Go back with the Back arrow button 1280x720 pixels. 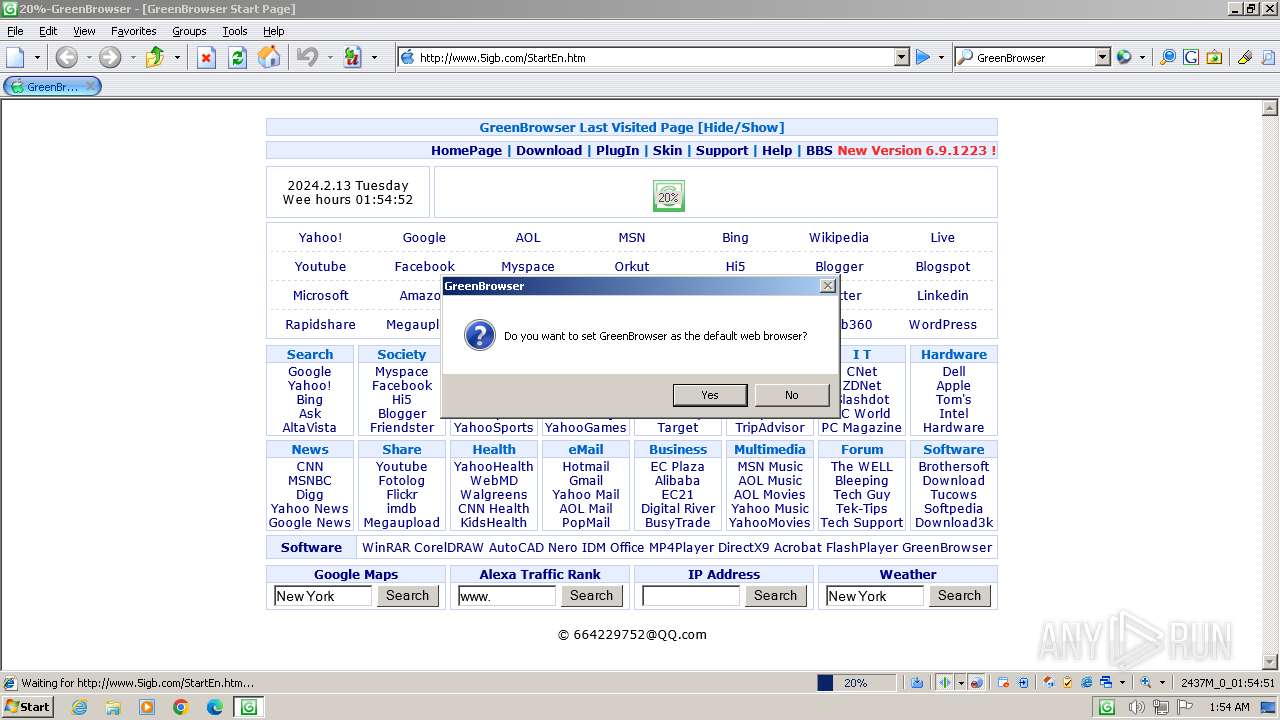(66, 57)
